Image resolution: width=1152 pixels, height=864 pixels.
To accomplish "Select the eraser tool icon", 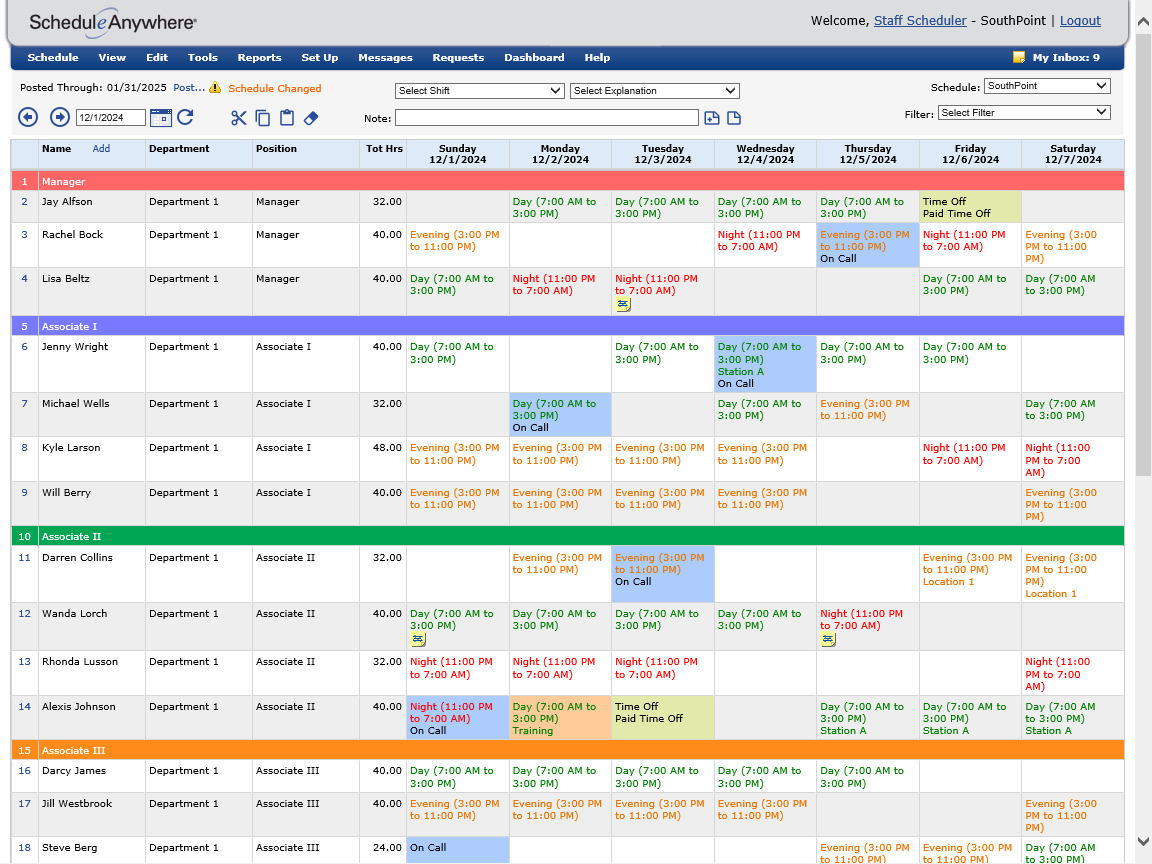I will (x=310, y=118).
